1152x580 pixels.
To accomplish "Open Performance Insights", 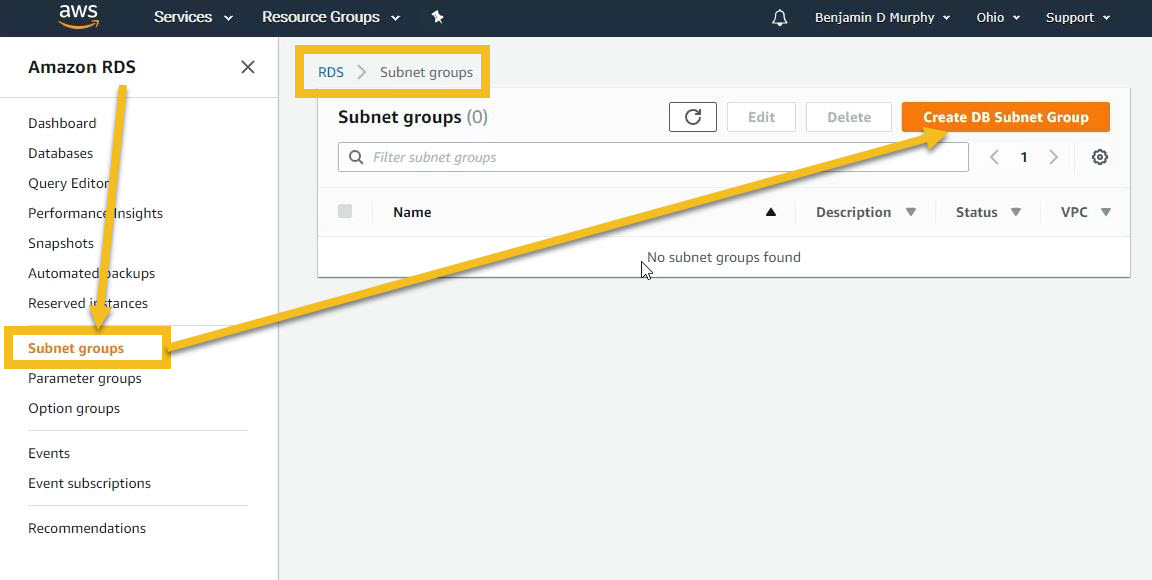I will click(96, 213).
